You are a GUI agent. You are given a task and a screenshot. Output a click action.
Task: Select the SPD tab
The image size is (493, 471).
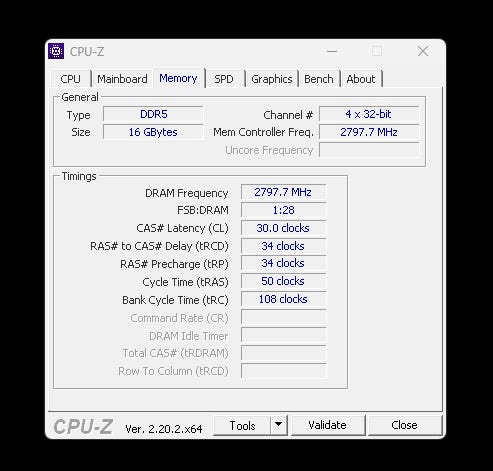[224, 79]
